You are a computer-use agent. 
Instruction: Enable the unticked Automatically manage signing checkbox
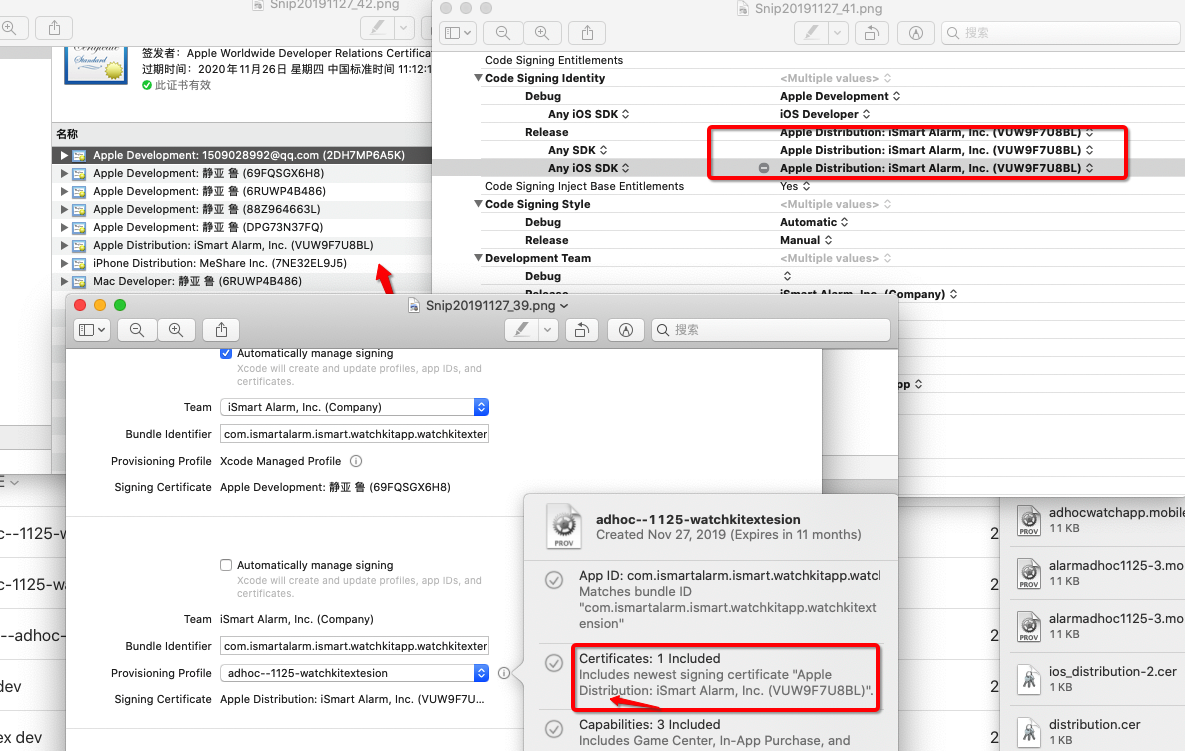(226, 565)
